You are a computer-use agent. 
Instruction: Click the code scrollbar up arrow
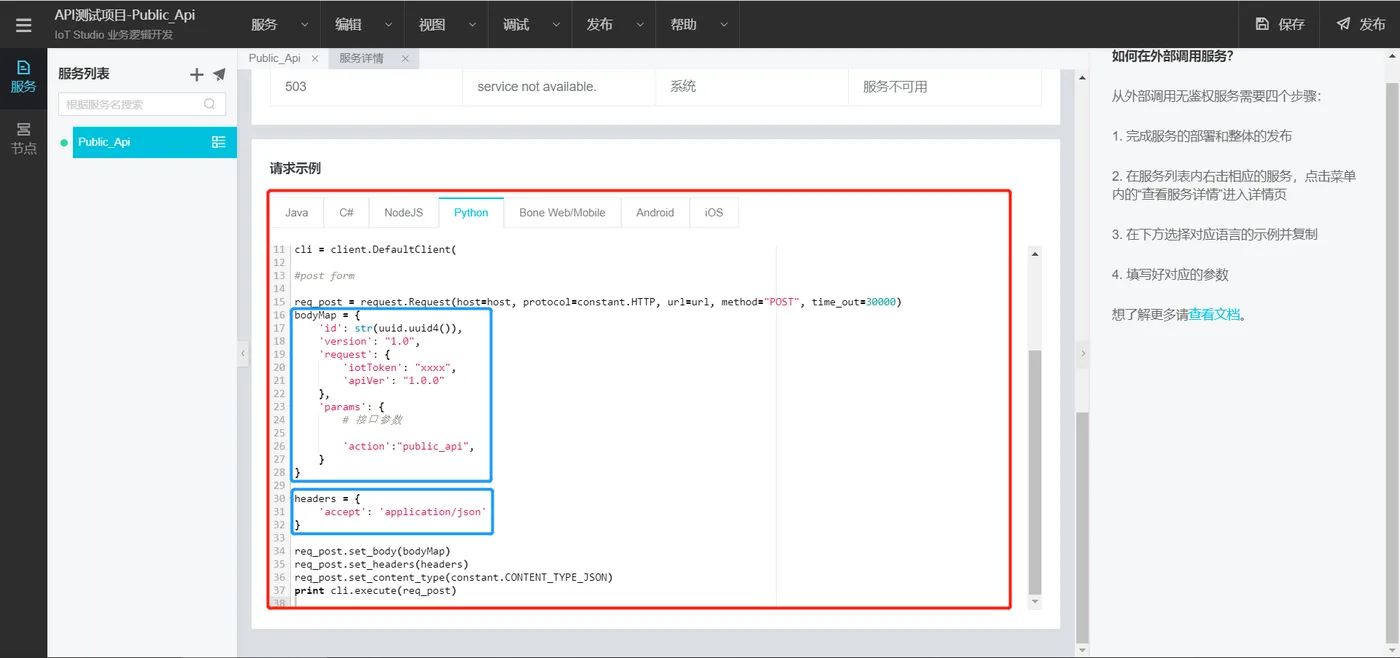coord(1034,254)
